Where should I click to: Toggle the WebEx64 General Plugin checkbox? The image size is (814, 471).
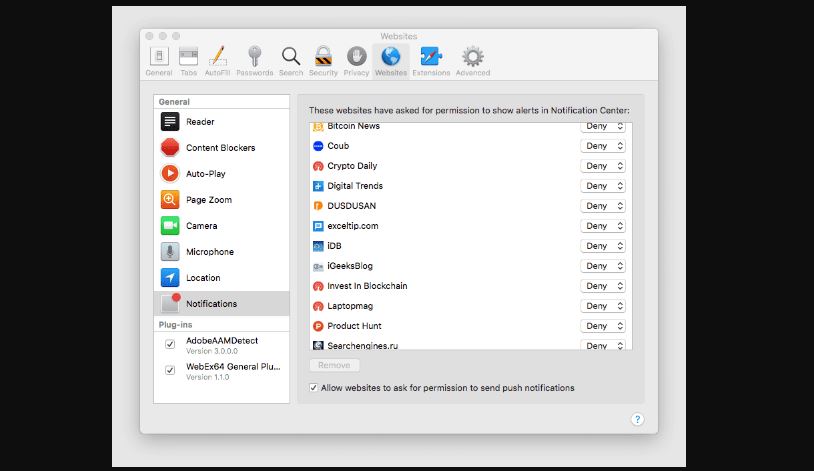click(x=170, y=370)
